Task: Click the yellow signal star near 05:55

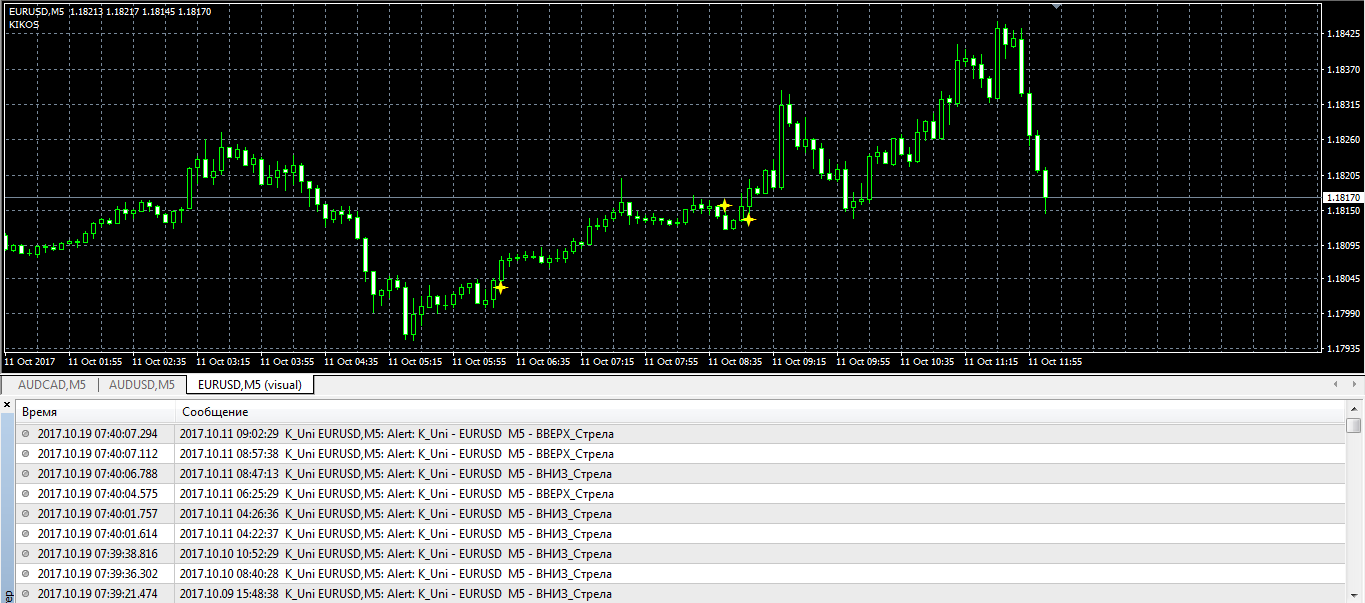Action: 500,287
